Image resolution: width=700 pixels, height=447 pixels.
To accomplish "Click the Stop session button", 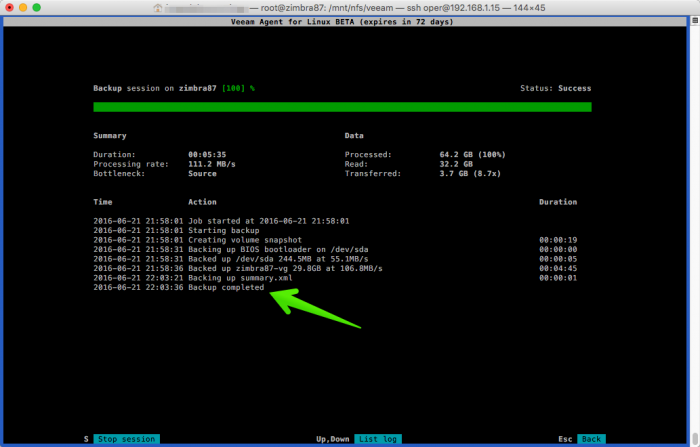I will pos(126,439).
